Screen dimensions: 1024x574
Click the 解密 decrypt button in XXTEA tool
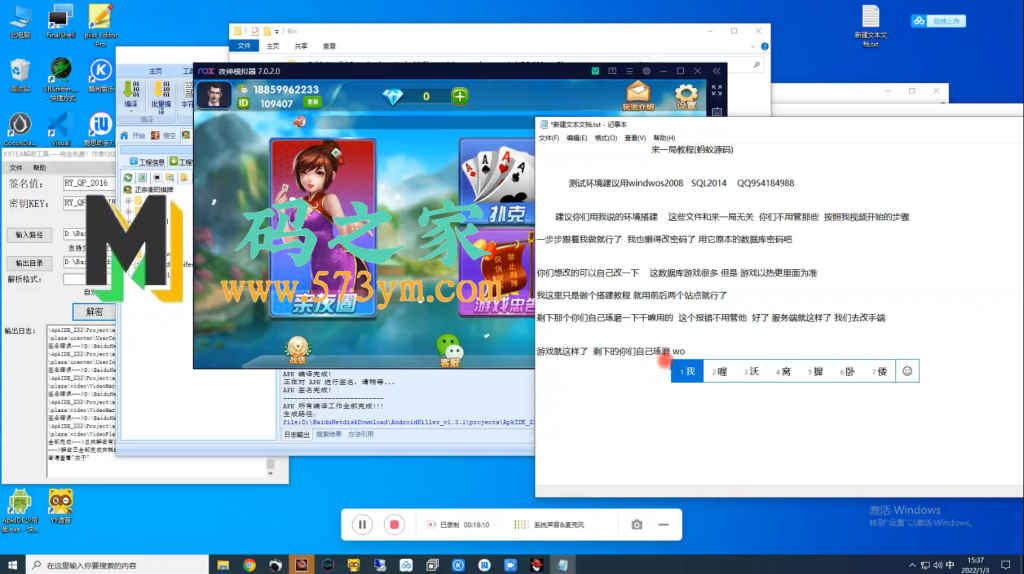click(x=94, y=311)
